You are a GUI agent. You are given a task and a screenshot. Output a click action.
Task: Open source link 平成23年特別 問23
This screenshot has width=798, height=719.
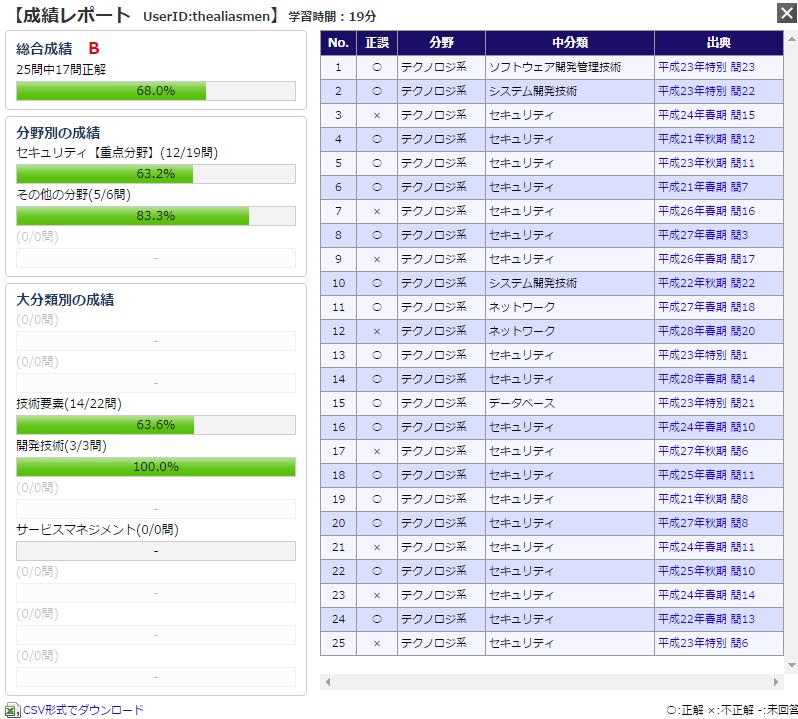pos(706,67)
